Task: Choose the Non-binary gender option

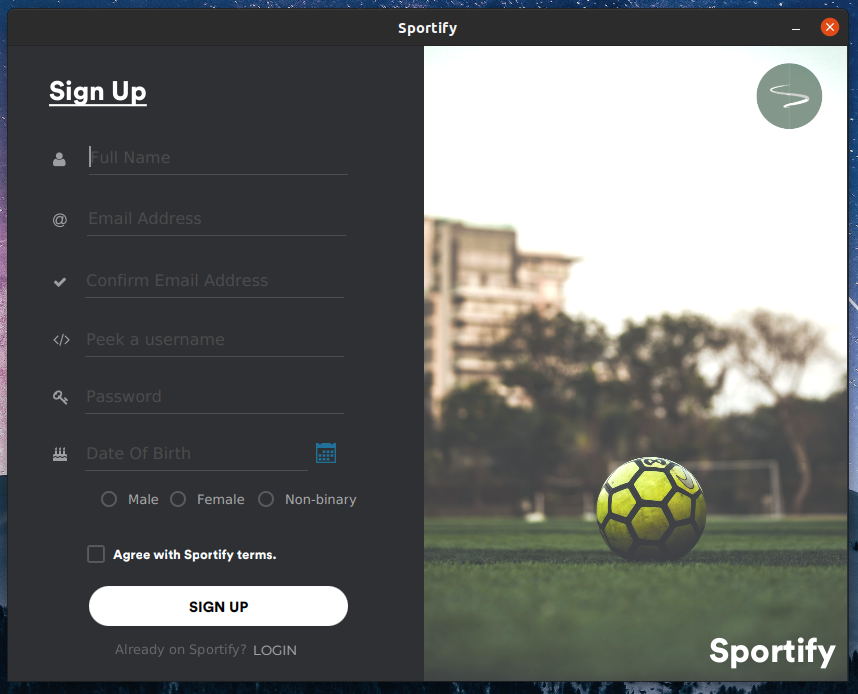Action: tap(266, 499)
